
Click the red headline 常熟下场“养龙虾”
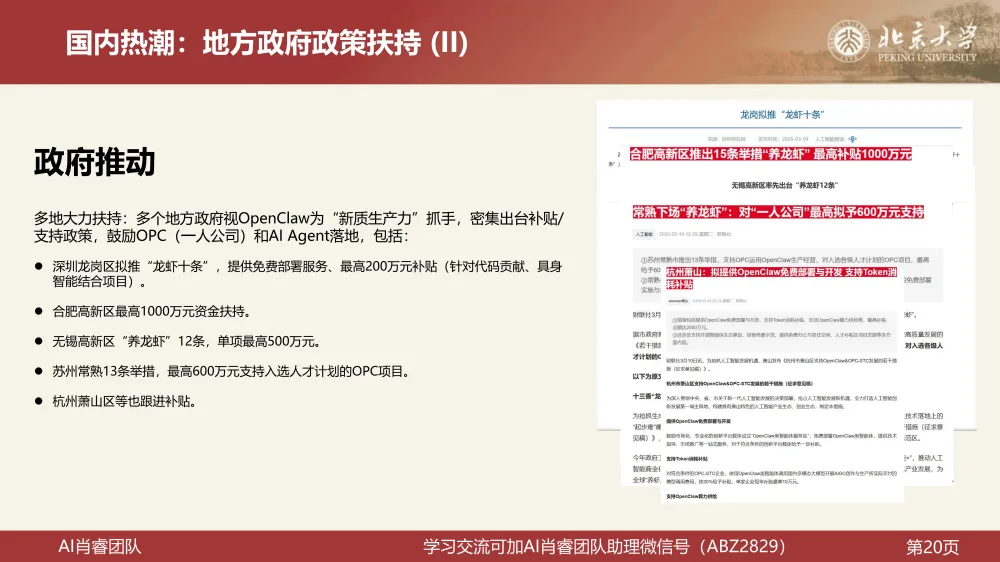click(778, 212)
